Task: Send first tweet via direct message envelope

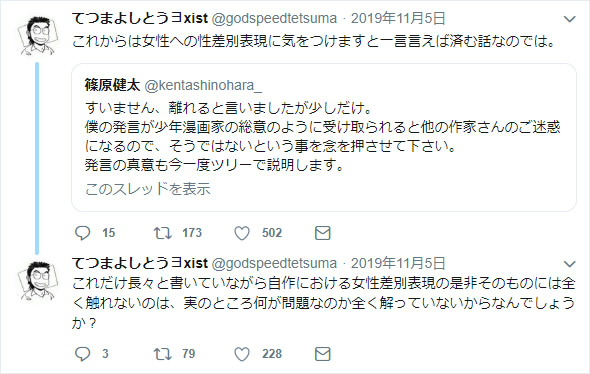Action: click(322, 233)
